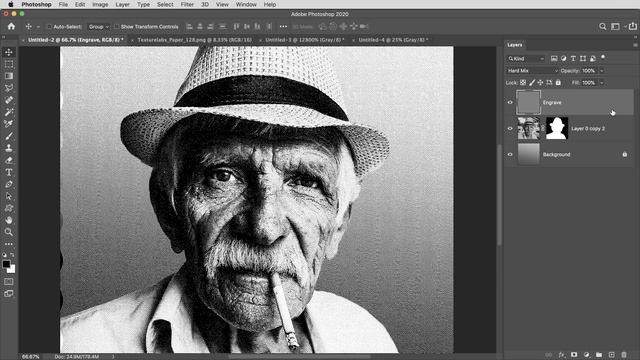The image size is (640, 360).
Task: Open the workspace switcher icon
Action: coord(615,27)
